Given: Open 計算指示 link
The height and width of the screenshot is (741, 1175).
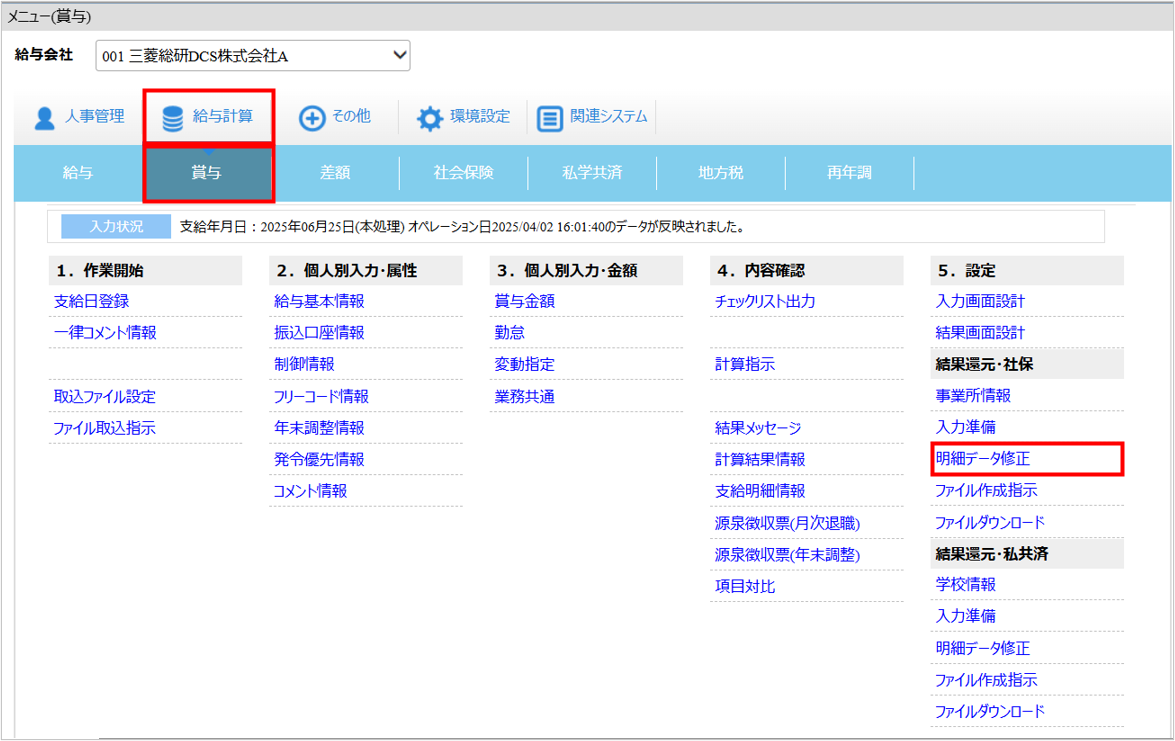Looking at the screenshot, I should (x=745, y=364).
